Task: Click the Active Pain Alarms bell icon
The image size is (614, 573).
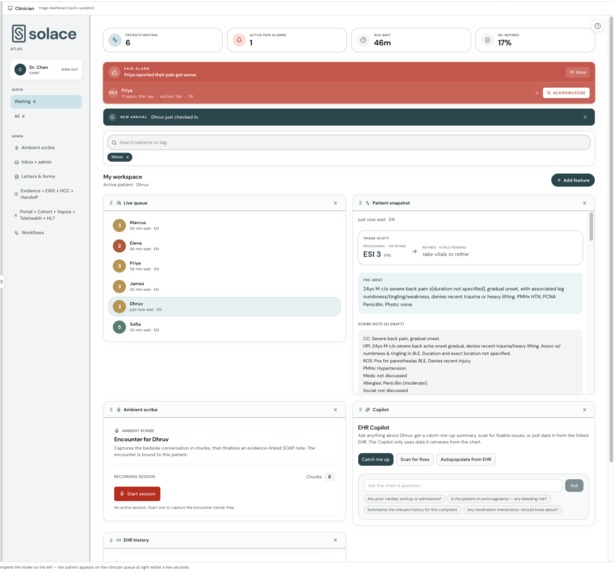Action: (x=239, y=40)
